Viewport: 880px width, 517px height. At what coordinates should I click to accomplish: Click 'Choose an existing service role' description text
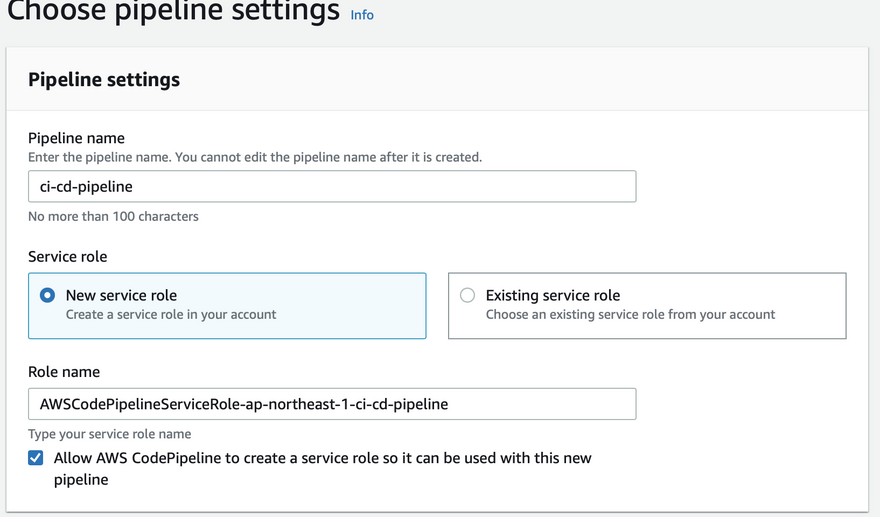point(630,314)
